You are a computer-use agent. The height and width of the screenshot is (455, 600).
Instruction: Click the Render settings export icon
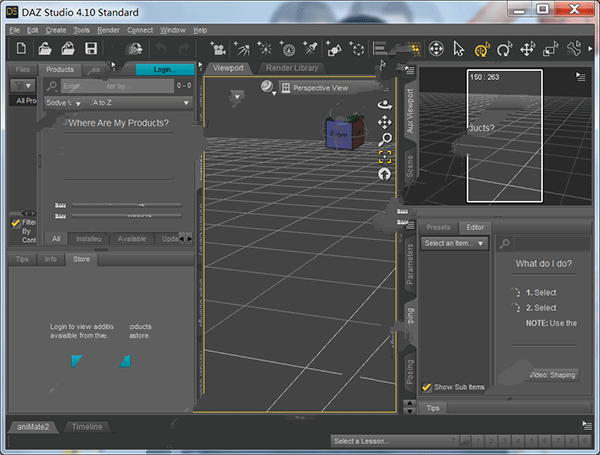coord(135,49)
